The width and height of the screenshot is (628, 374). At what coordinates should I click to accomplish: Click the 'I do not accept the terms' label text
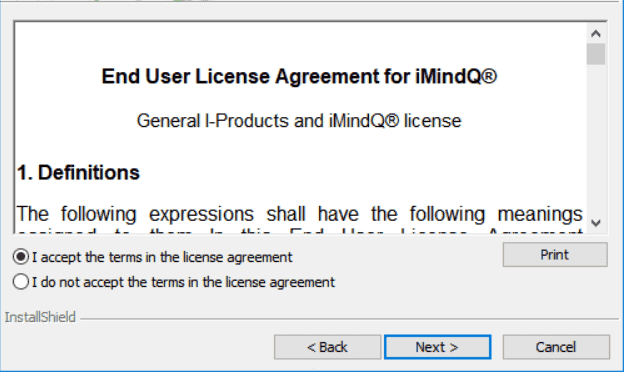coord(184,284)
